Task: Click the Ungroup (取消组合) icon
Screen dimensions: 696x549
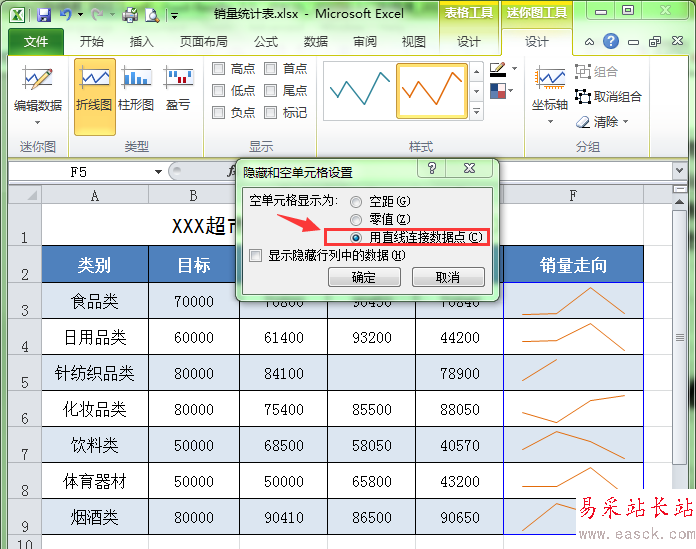Action: click(x=583, y=96)
